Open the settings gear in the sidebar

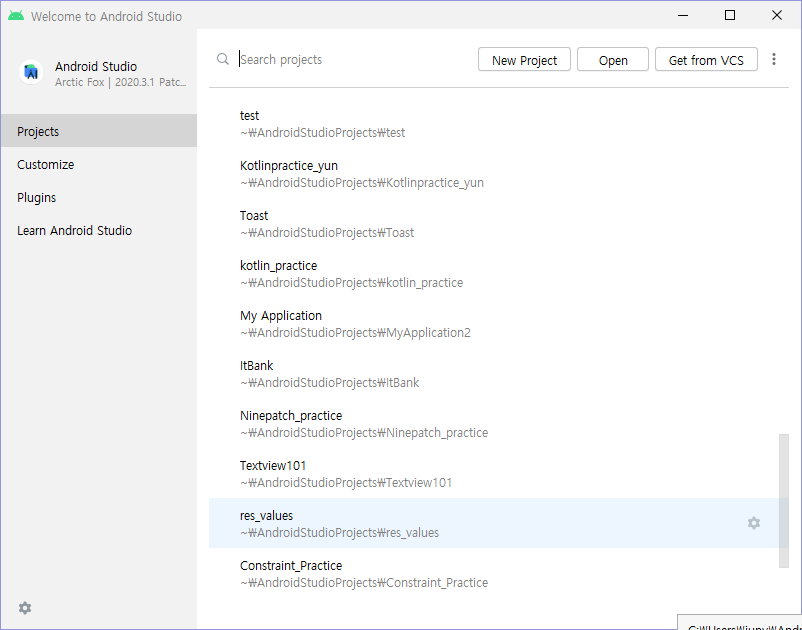(x=25, y=608)
